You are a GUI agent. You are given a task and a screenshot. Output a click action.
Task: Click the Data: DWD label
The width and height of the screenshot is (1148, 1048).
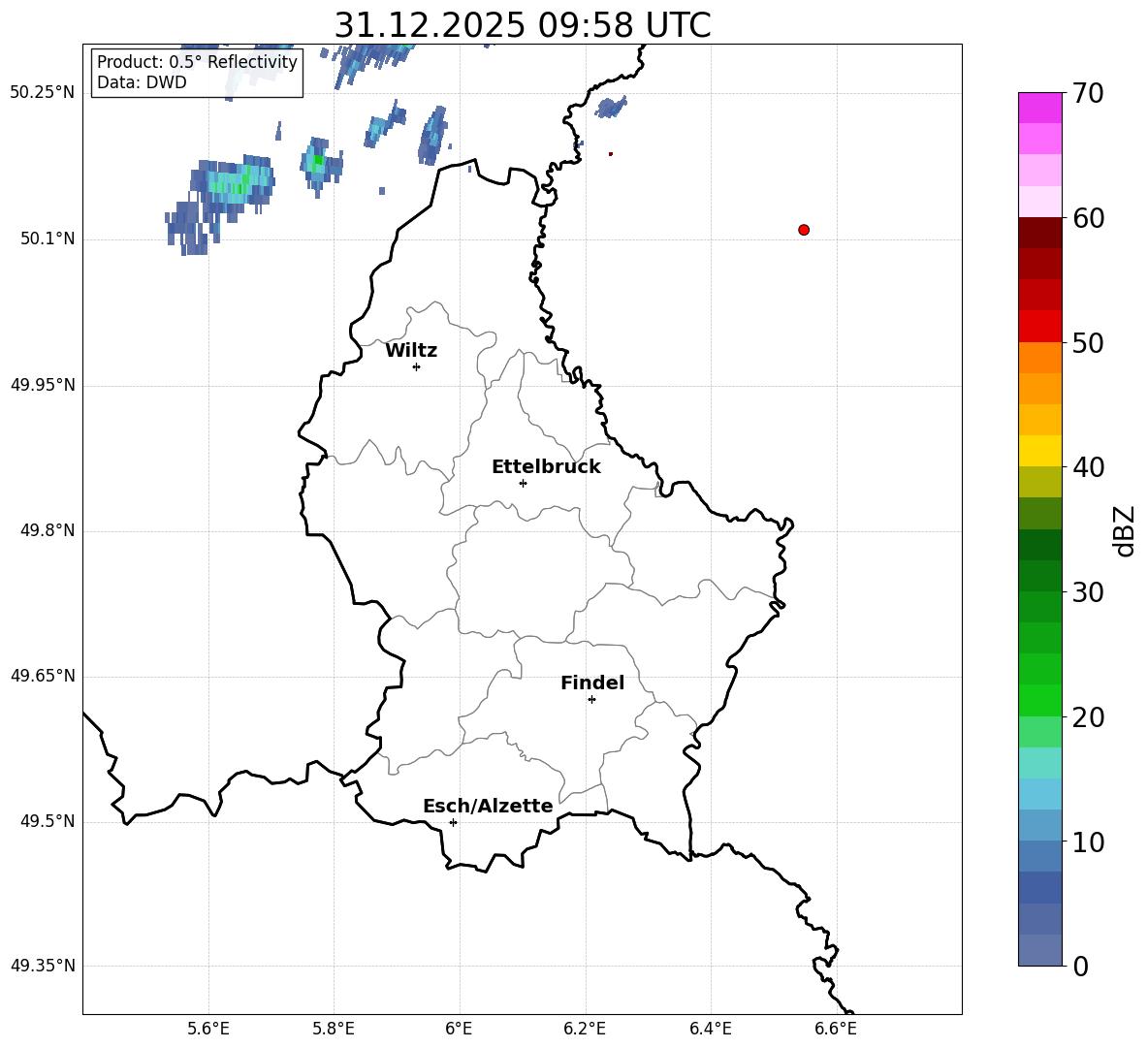[142, 82]
